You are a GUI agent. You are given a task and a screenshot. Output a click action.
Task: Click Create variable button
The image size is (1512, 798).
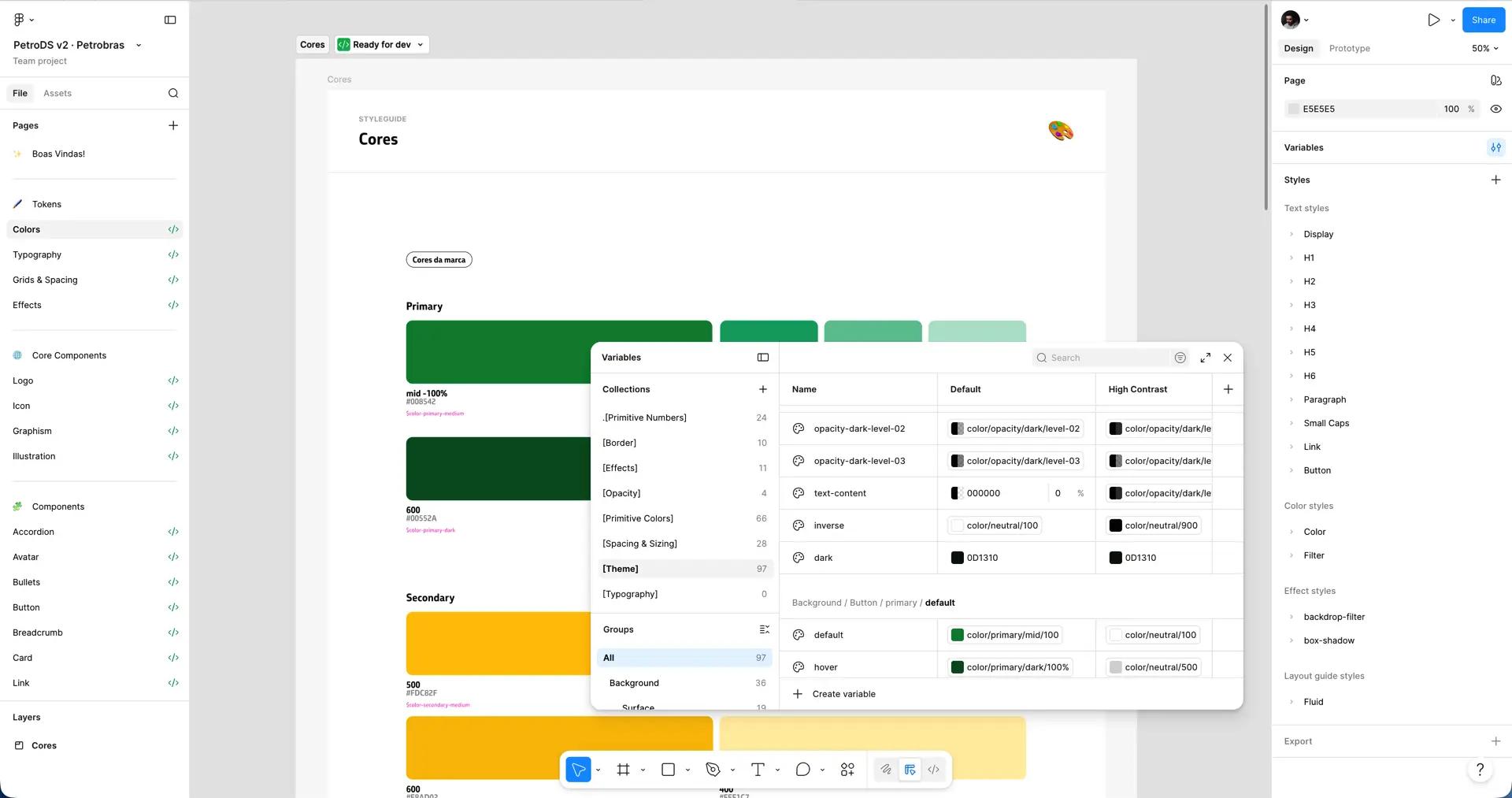point(834,694)
